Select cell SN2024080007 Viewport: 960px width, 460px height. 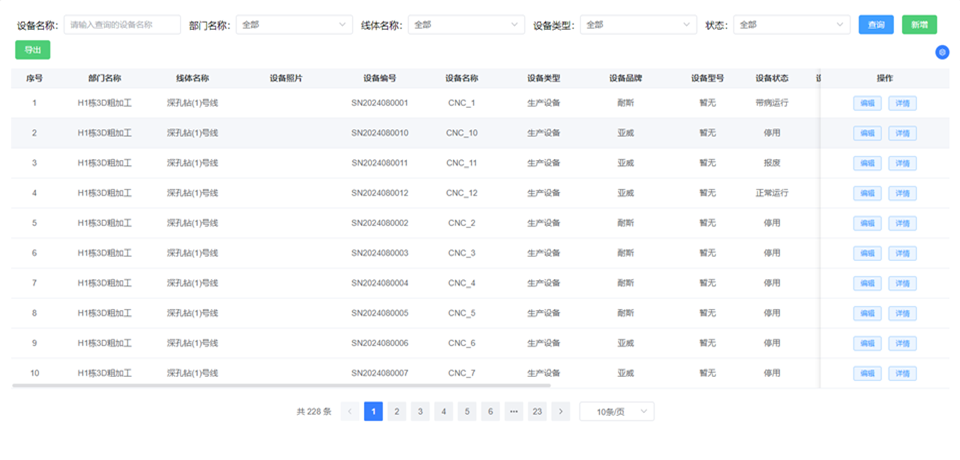[x=380, y=373]
